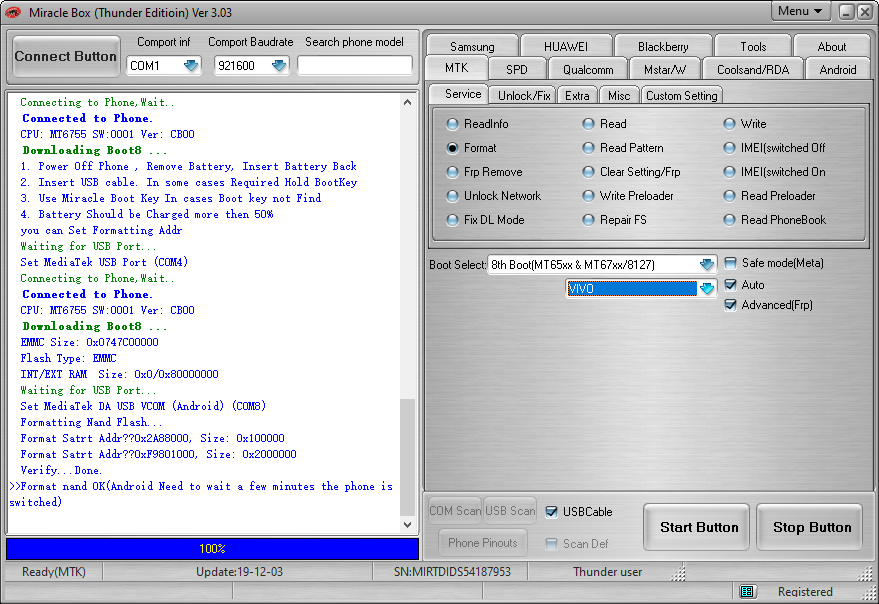
Task: Click the 'Thunder user' status text
Action: click(x=608, y=571)
